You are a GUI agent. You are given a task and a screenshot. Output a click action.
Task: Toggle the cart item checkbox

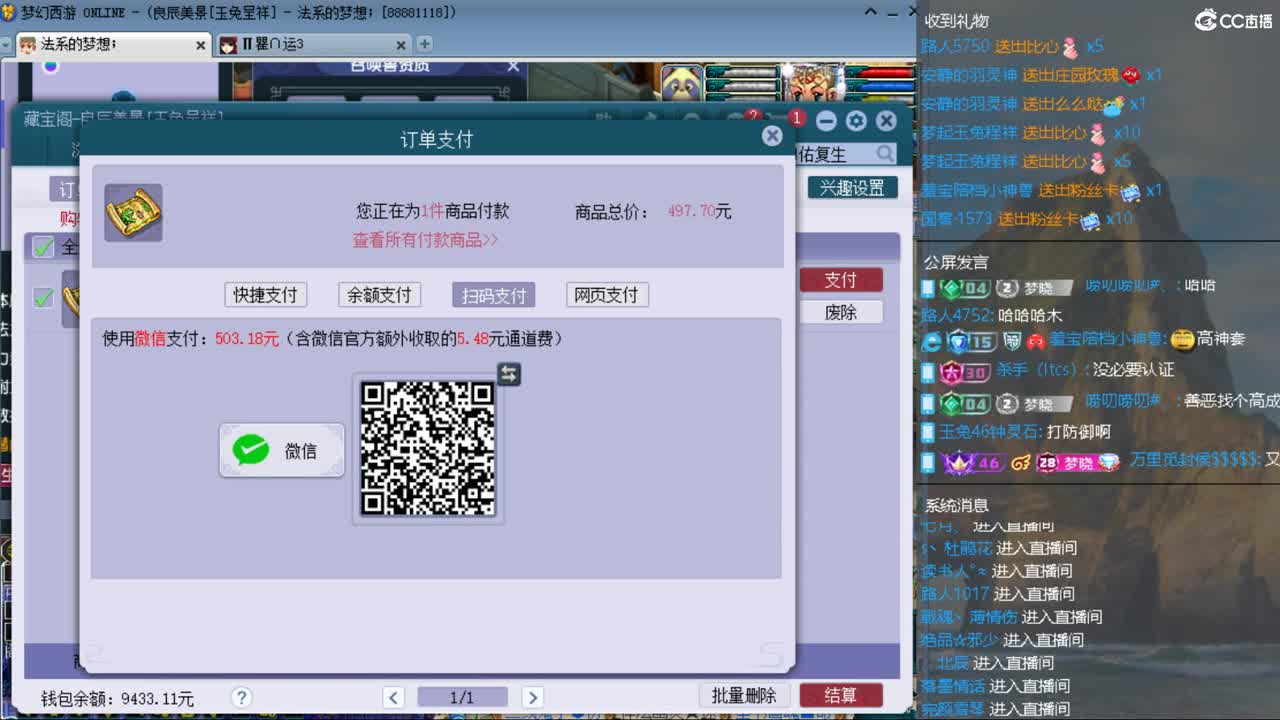(43, 297)
